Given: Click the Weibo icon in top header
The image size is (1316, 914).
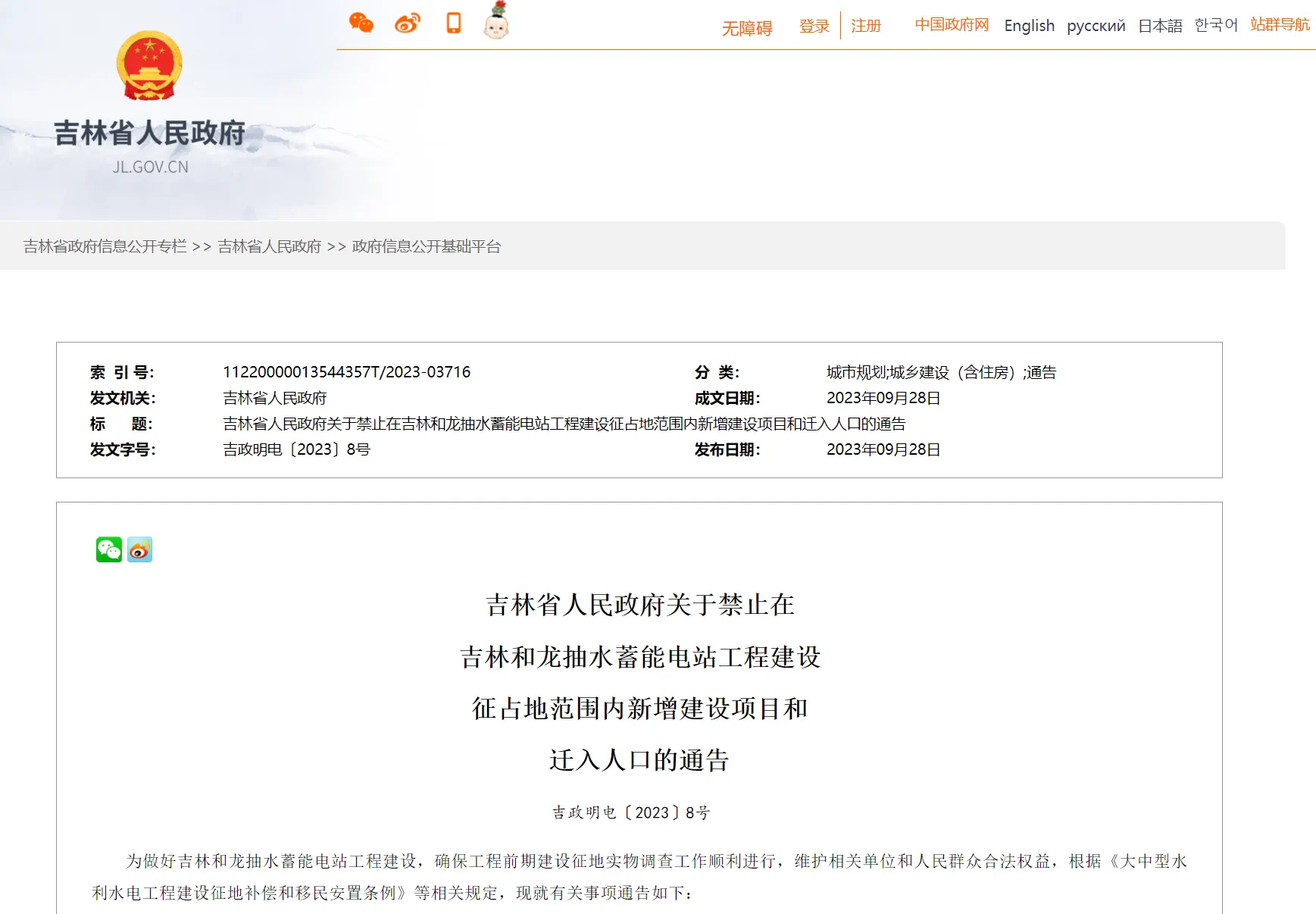Looking at the screenshot, I should [x=407, y=23].
